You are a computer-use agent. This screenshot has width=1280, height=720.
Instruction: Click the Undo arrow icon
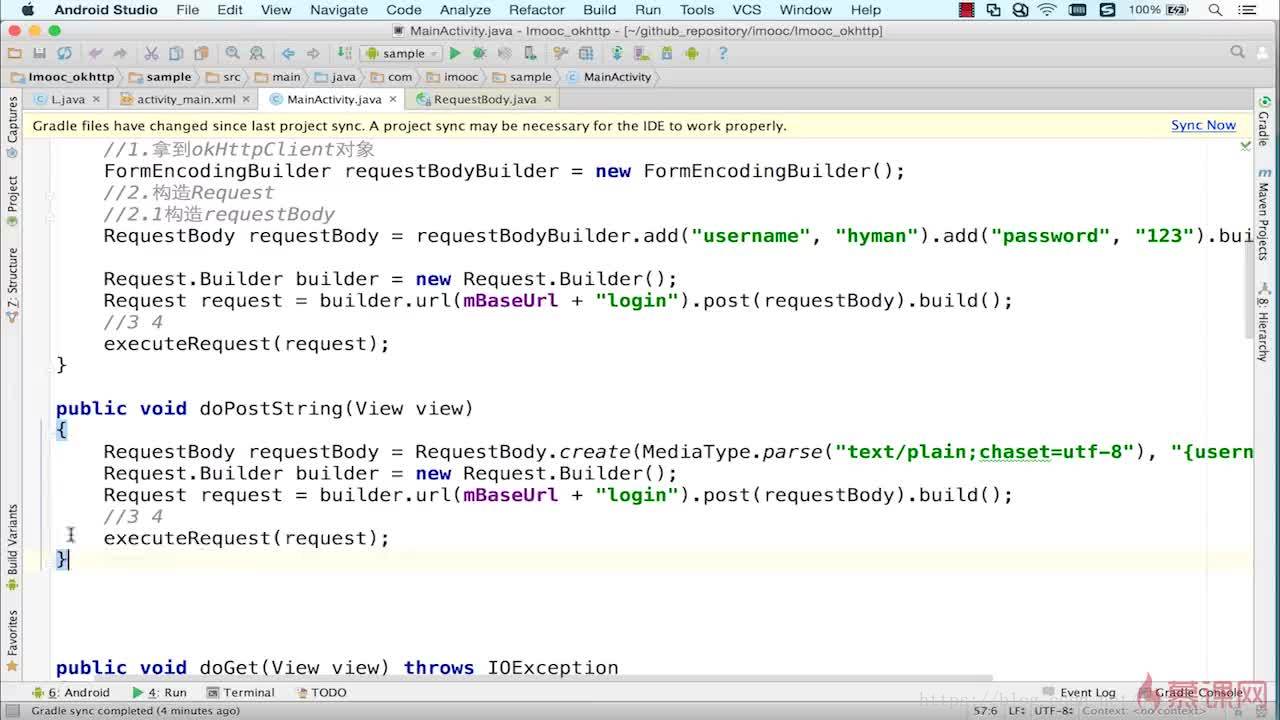[x=95, y=53]
